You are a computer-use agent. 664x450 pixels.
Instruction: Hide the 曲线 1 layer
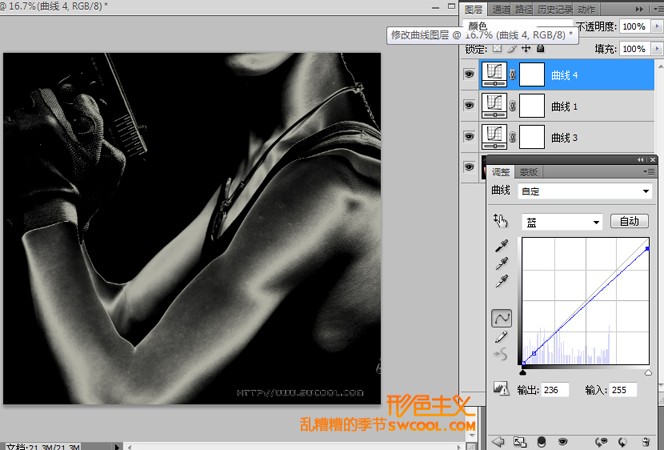coord(469,105)
